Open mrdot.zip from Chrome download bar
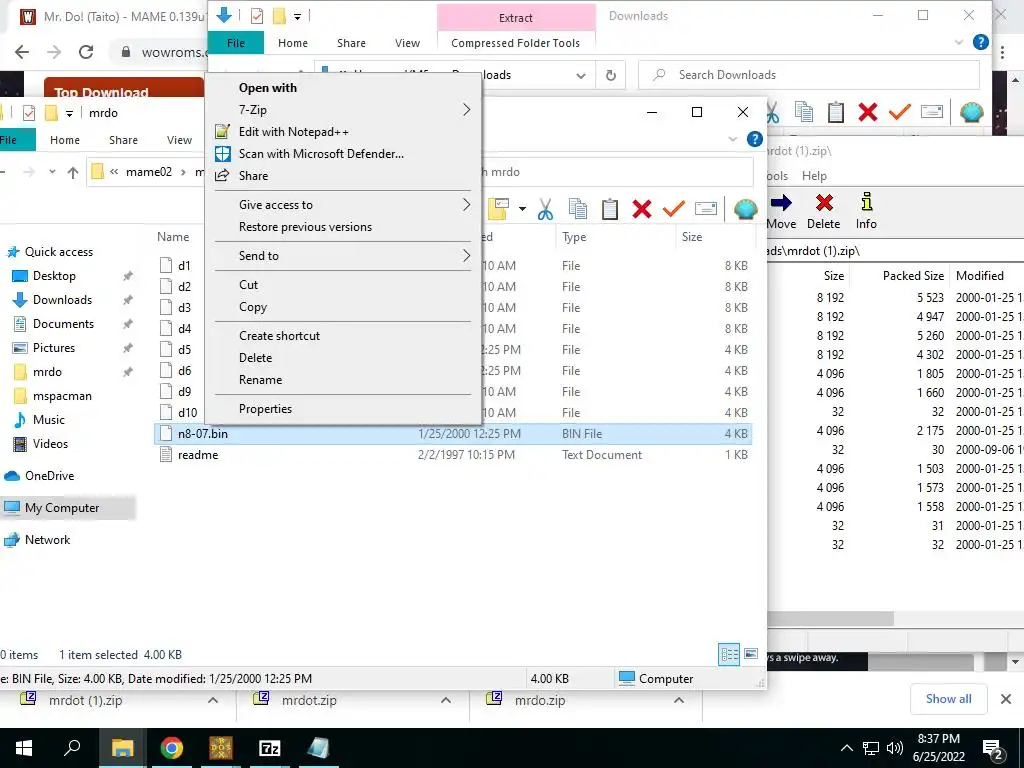This screenshot has height=768, width=1024. point(309,700)
